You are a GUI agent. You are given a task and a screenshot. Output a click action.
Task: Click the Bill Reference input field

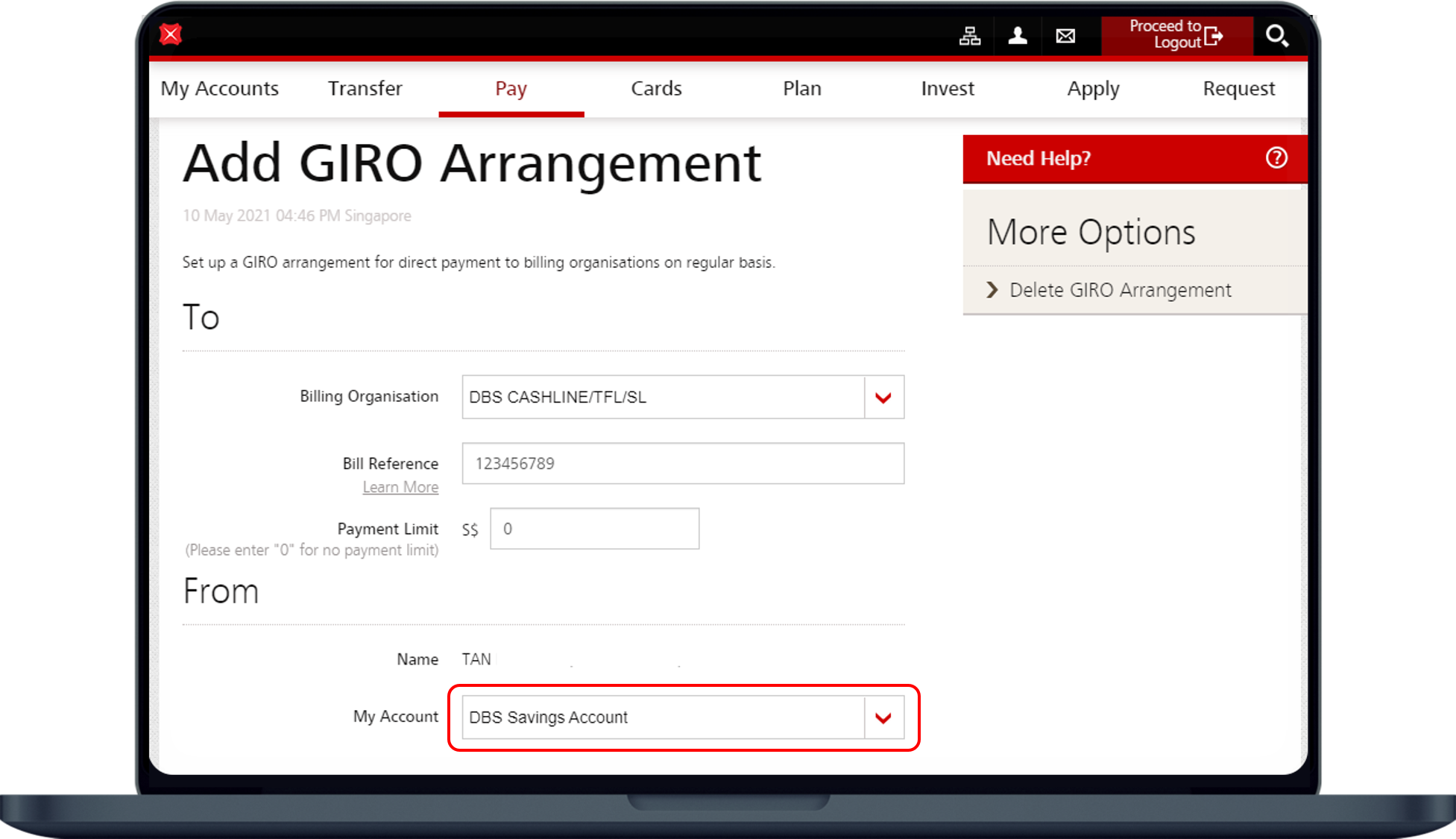pos(683,463)
